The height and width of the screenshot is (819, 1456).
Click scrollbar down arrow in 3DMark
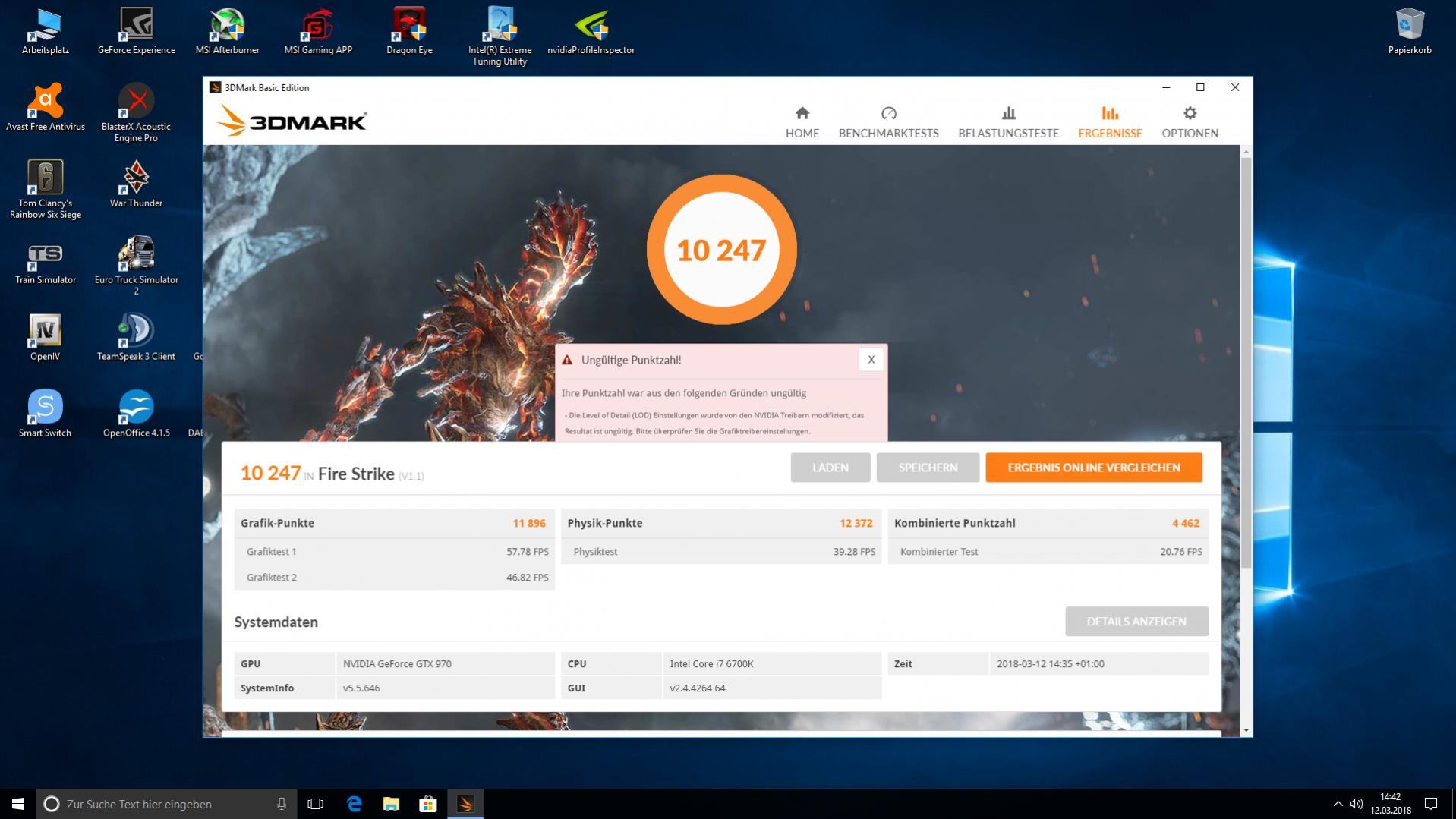1246,730
